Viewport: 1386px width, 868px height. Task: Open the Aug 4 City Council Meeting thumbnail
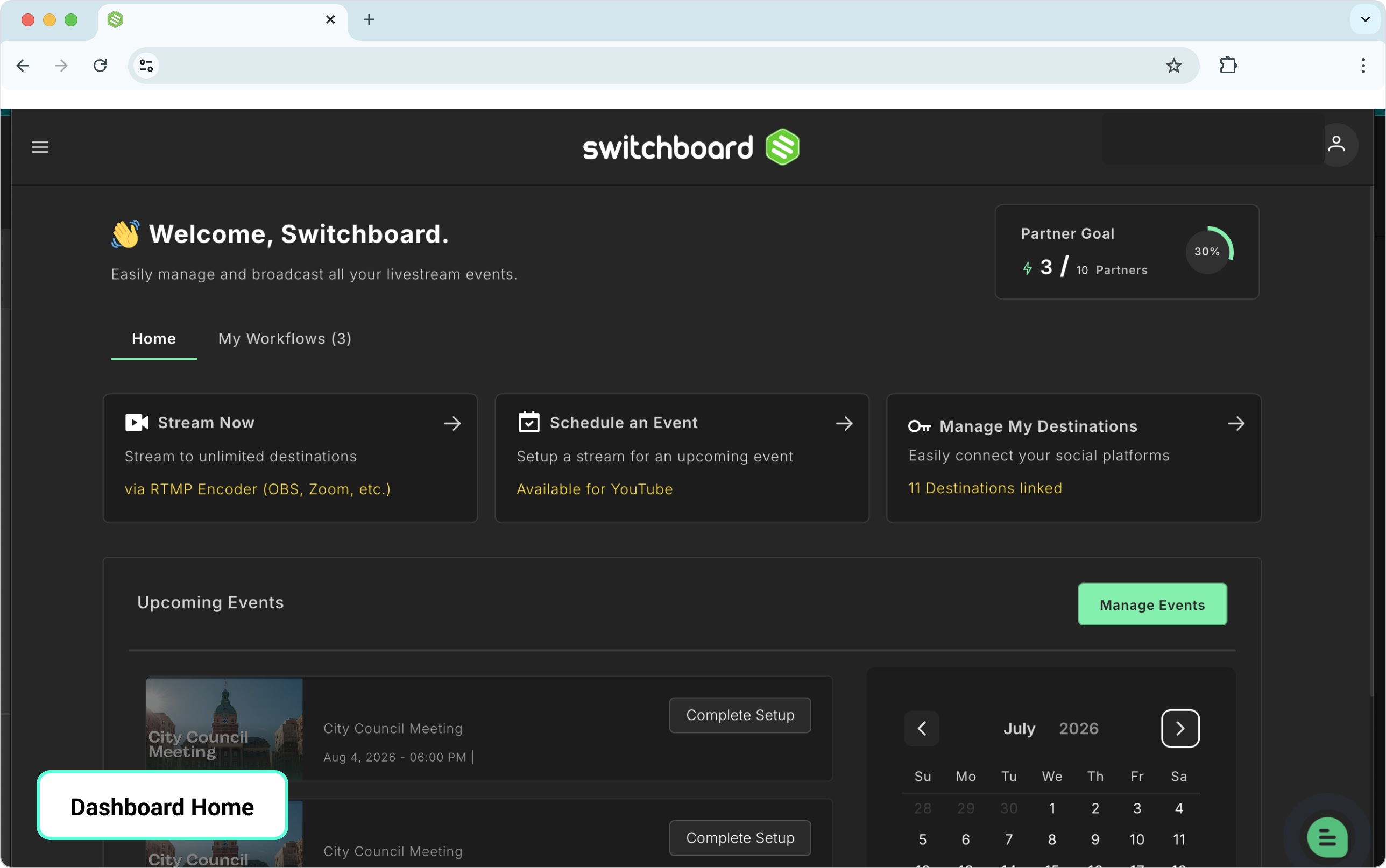[224, 729]
